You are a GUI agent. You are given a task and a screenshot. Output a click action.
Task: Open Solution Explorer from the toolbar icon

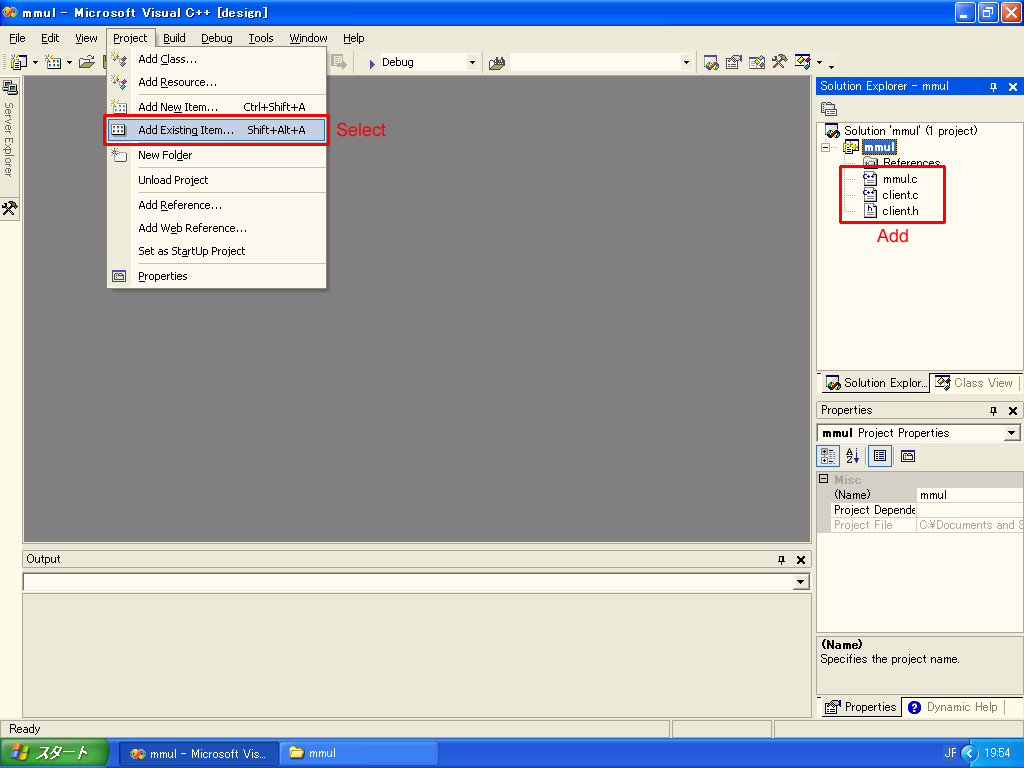click(711, 63)
